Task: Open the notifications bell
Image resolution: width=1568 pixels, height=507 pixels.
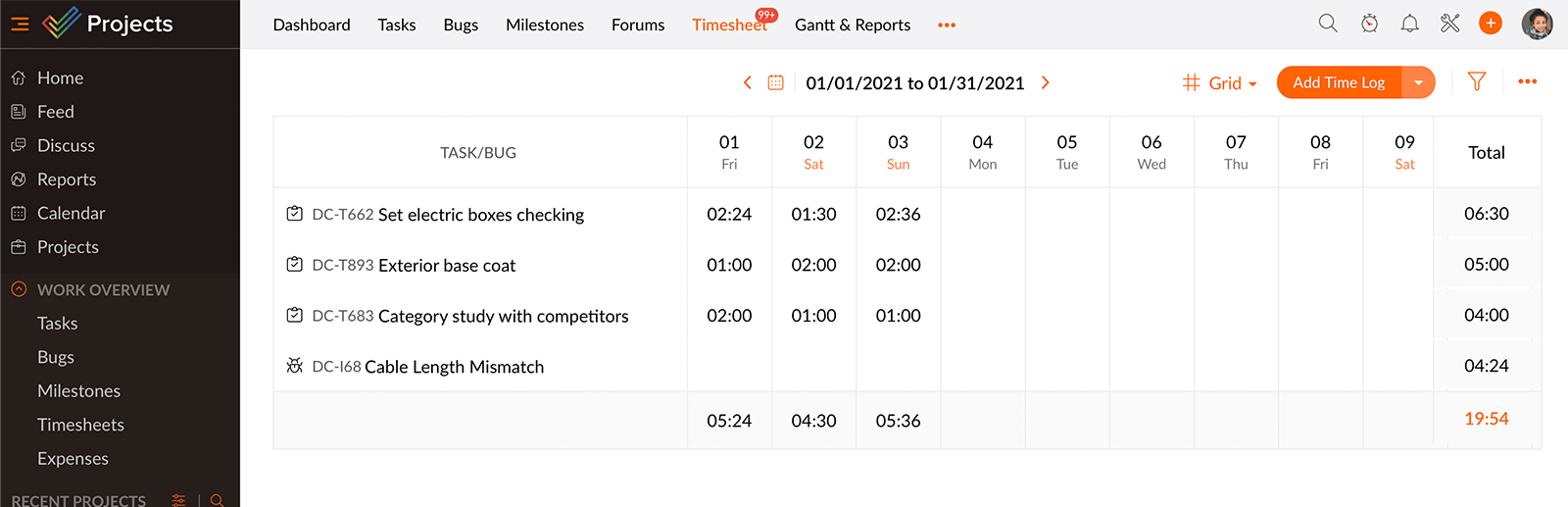Action: [x=1409, y=24]
